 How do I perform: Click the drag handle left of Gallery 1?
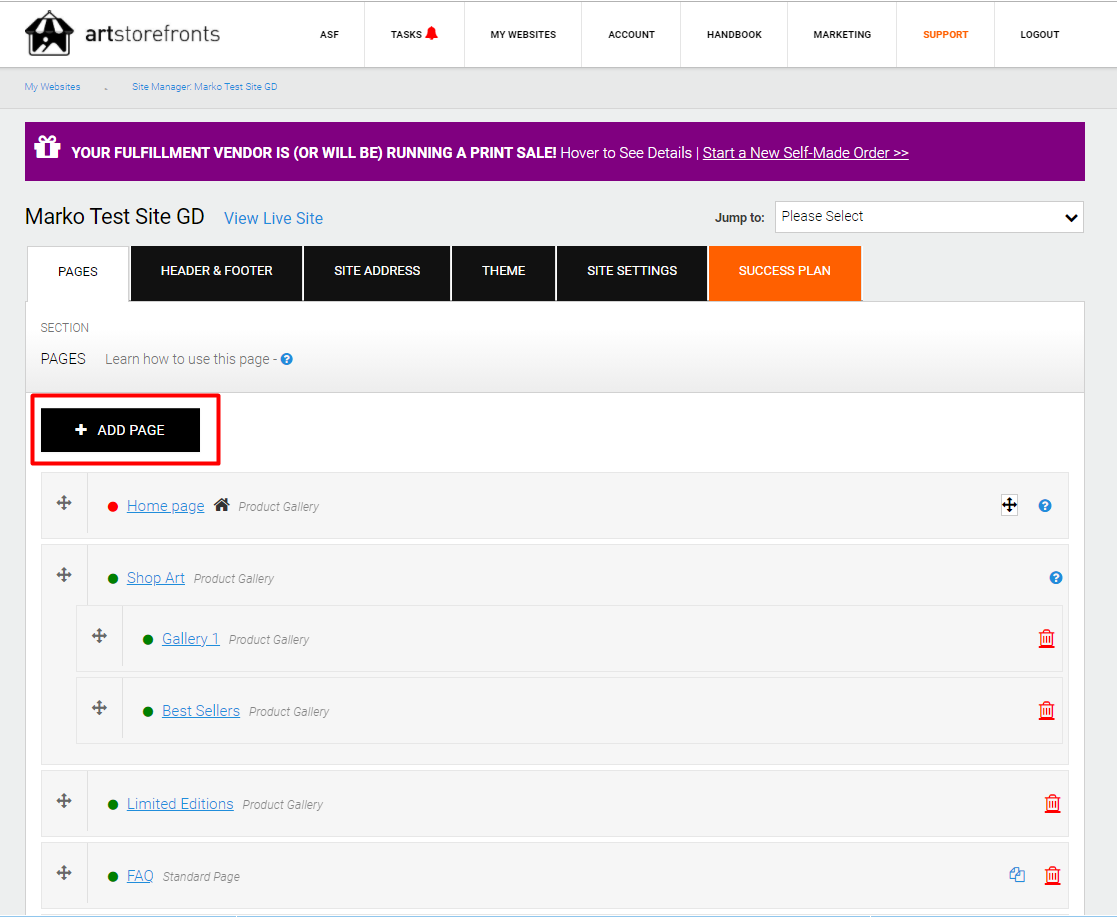[99, 636]
